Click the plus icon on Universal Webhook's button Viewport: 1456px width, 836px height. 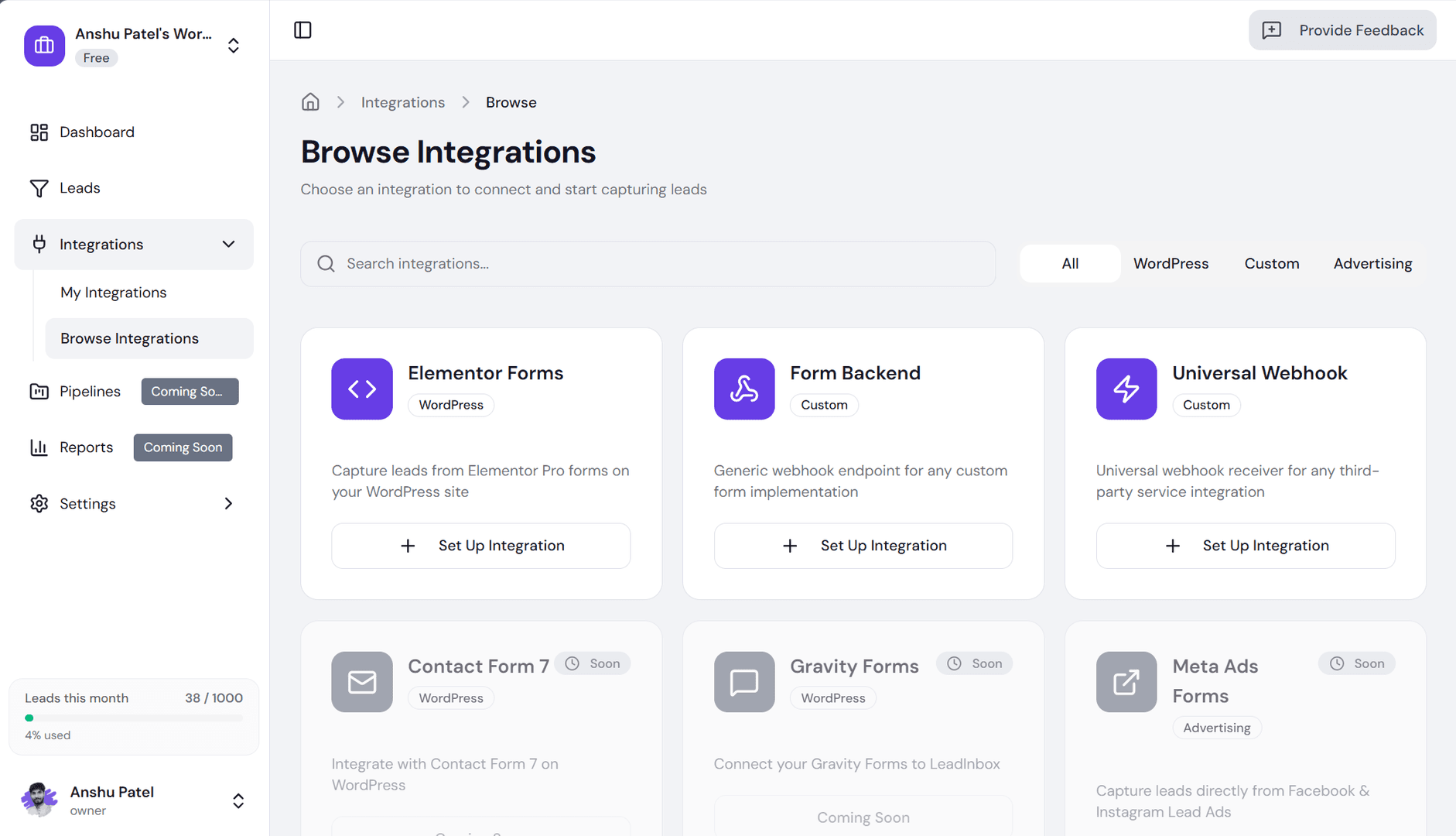(x=1173, y=546)
